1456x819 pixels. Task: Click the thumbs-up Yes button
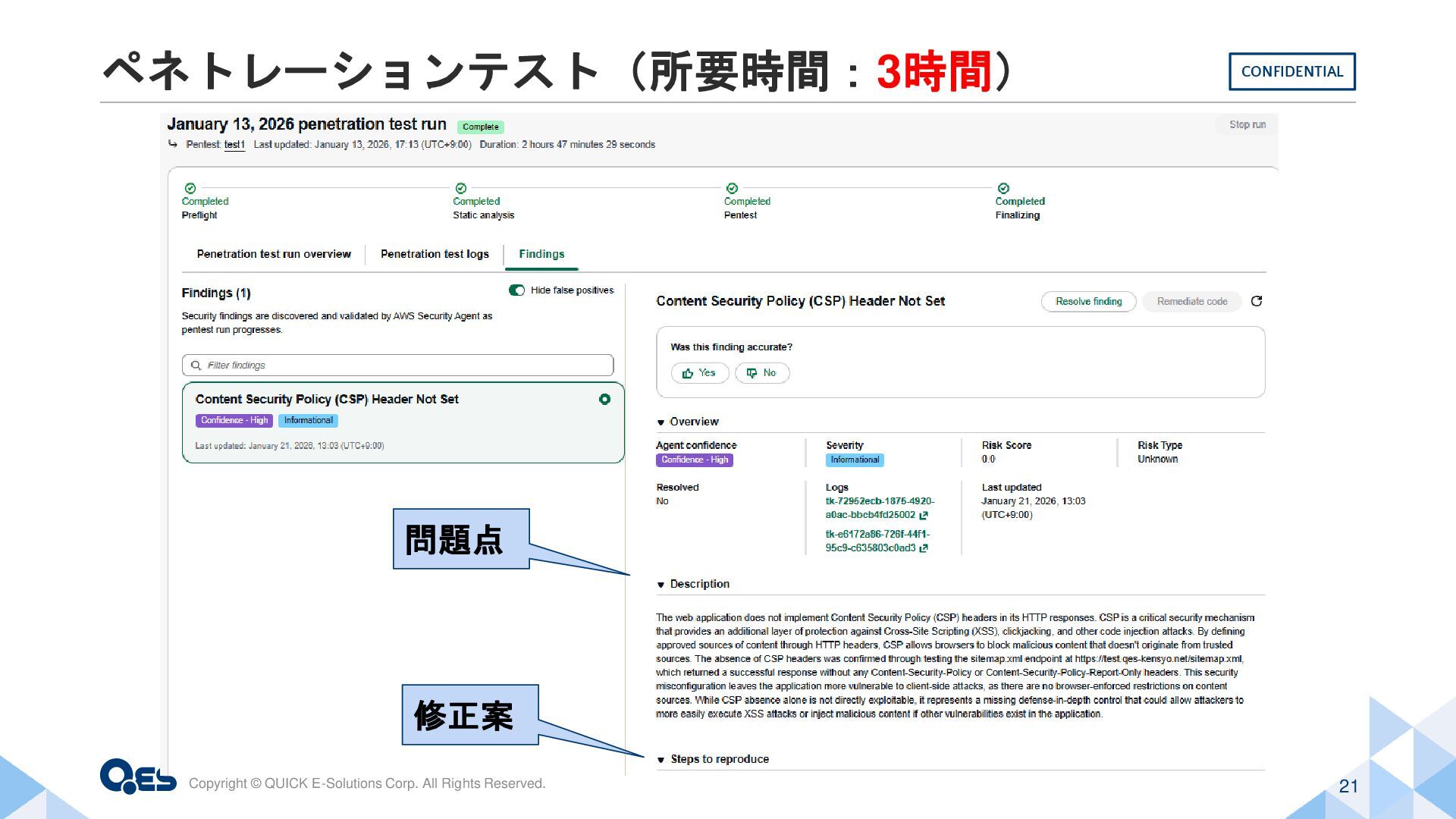[699, 372]
